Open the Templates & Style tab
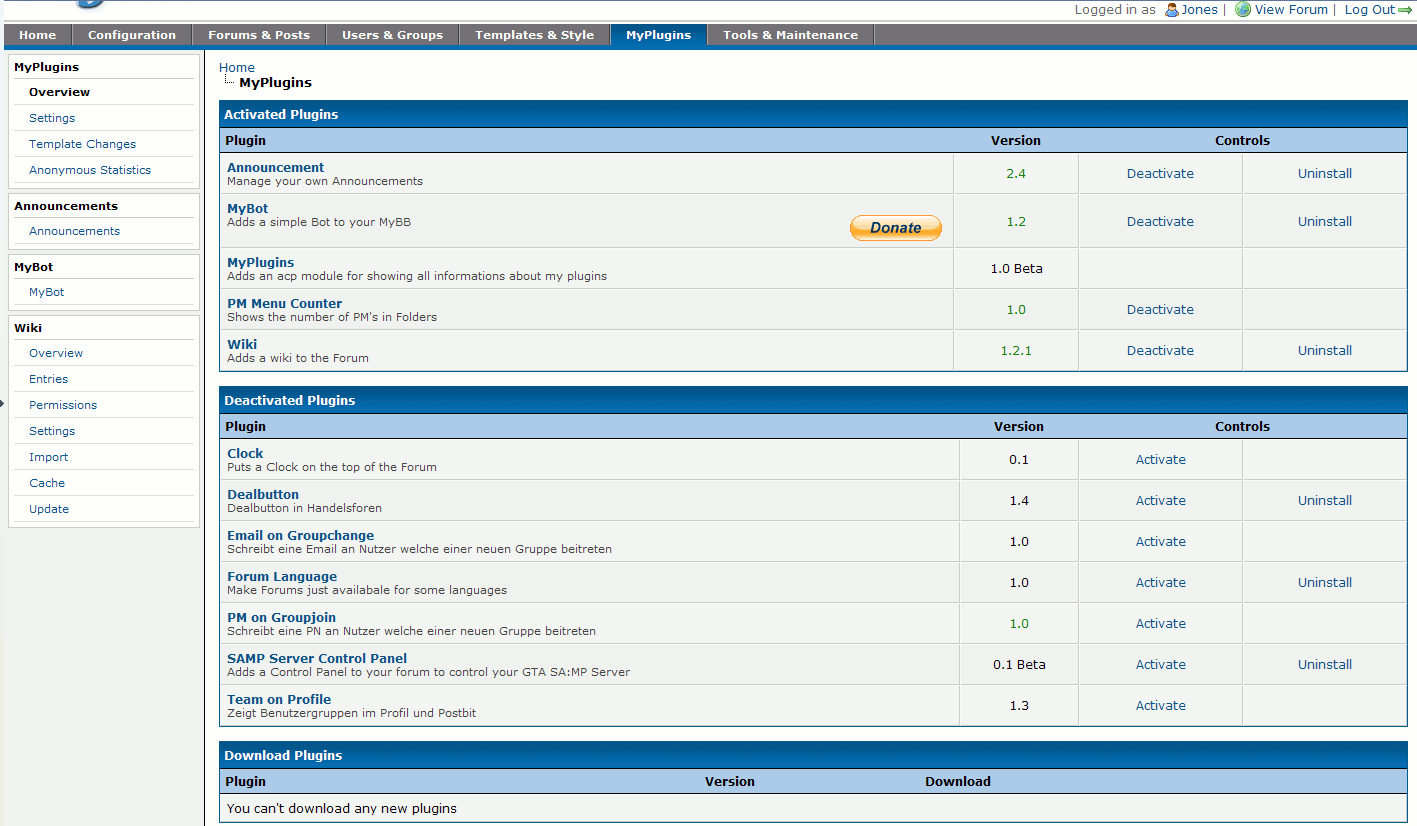The height and width of the screenshot is (826, 1417). click(534, 35)
